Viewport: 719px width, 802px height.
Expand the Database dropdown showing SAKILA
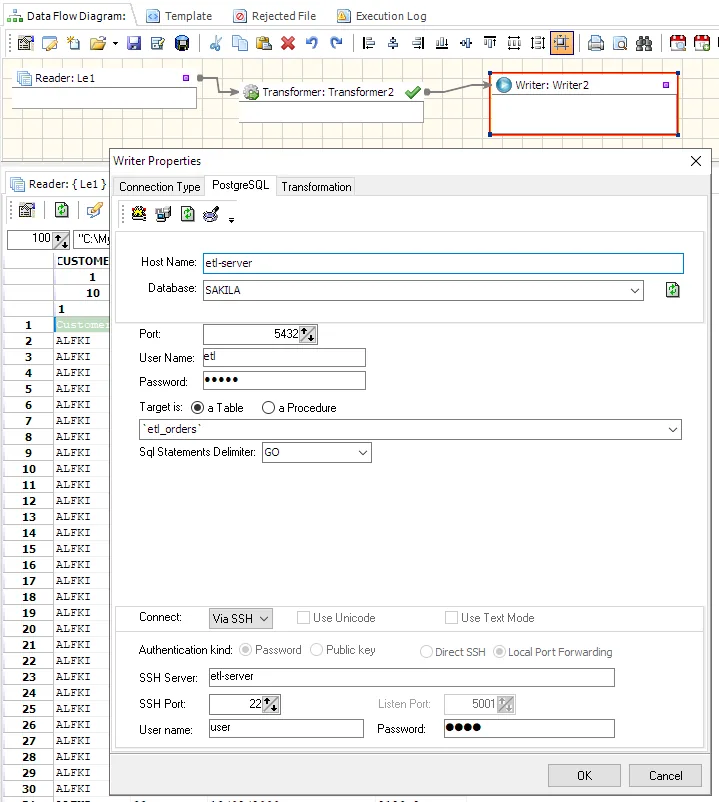pos(635,291)
